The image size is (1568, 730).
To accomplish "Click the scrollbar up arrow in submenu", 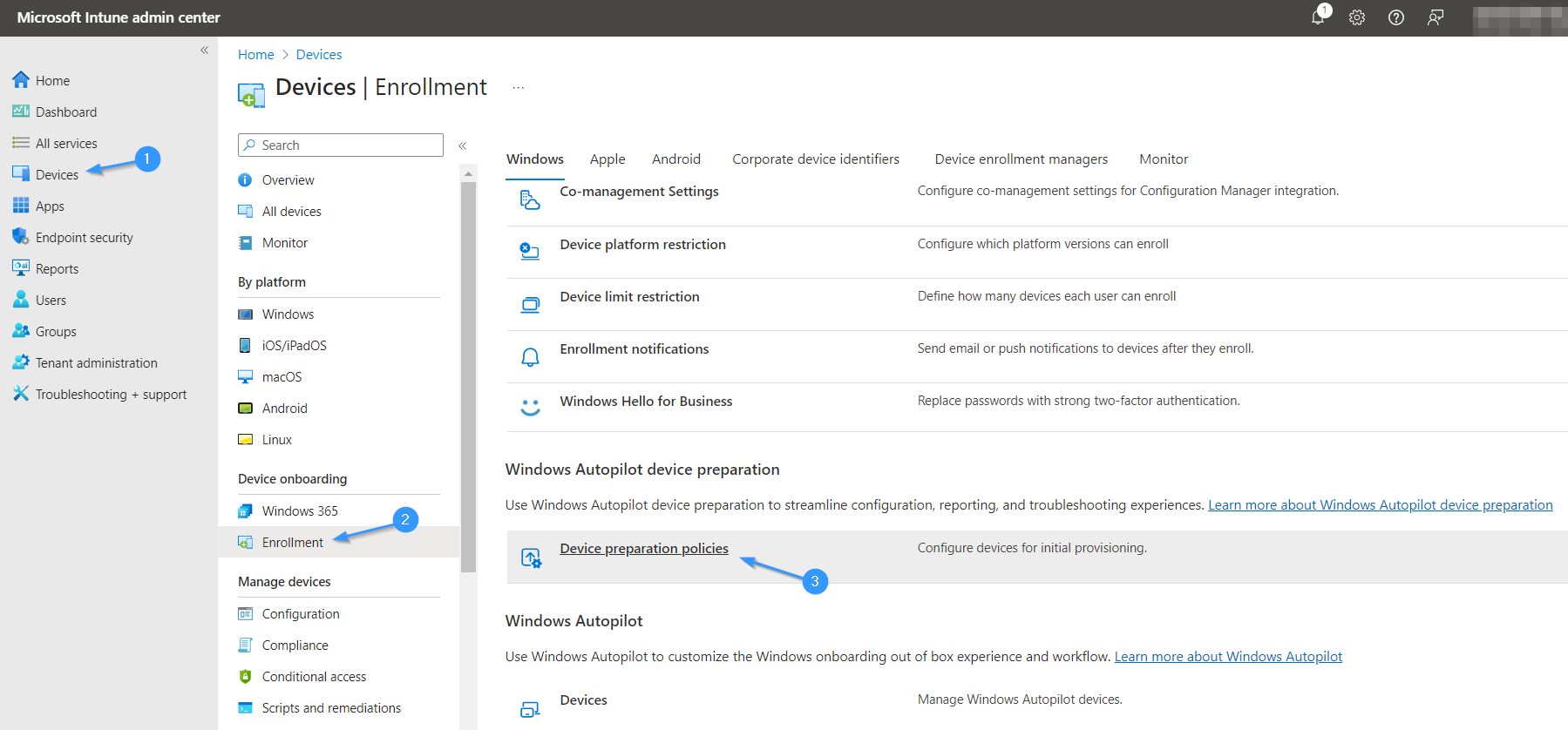I will (x=468, y=173).
